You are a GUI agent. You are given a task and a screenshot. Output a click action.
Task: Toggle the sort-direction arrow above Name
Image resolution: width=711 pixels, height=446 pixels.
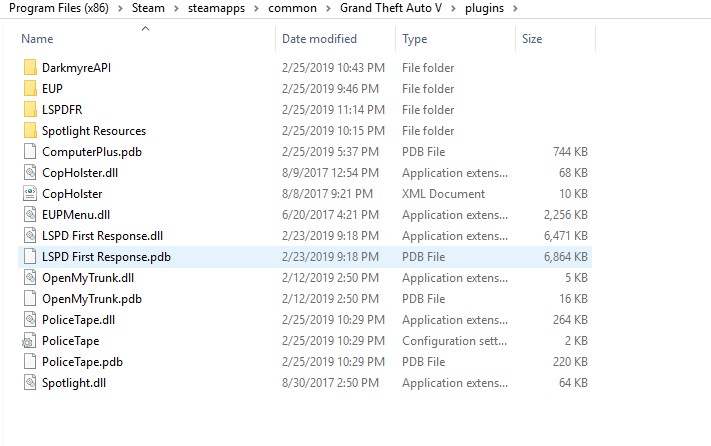[x=146, y=29]
